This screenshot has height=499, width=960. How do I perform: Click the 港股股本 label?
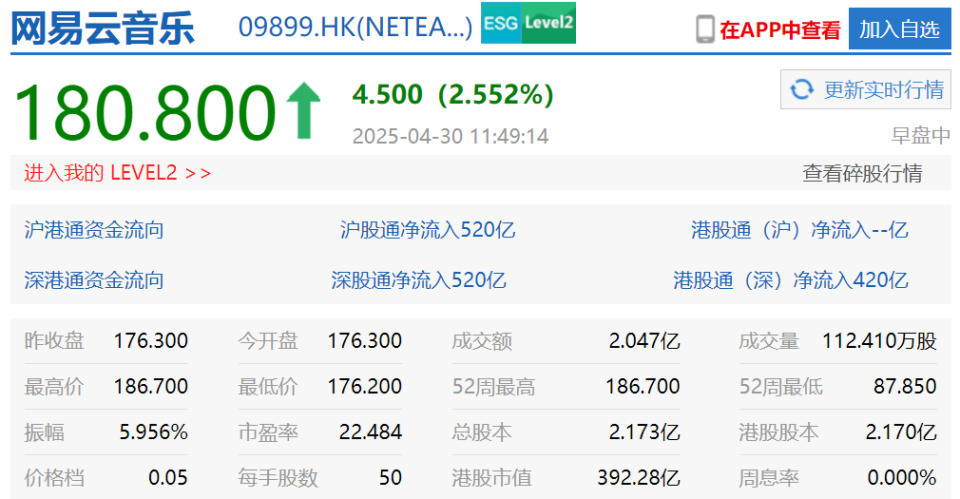(x=779, y=432)
